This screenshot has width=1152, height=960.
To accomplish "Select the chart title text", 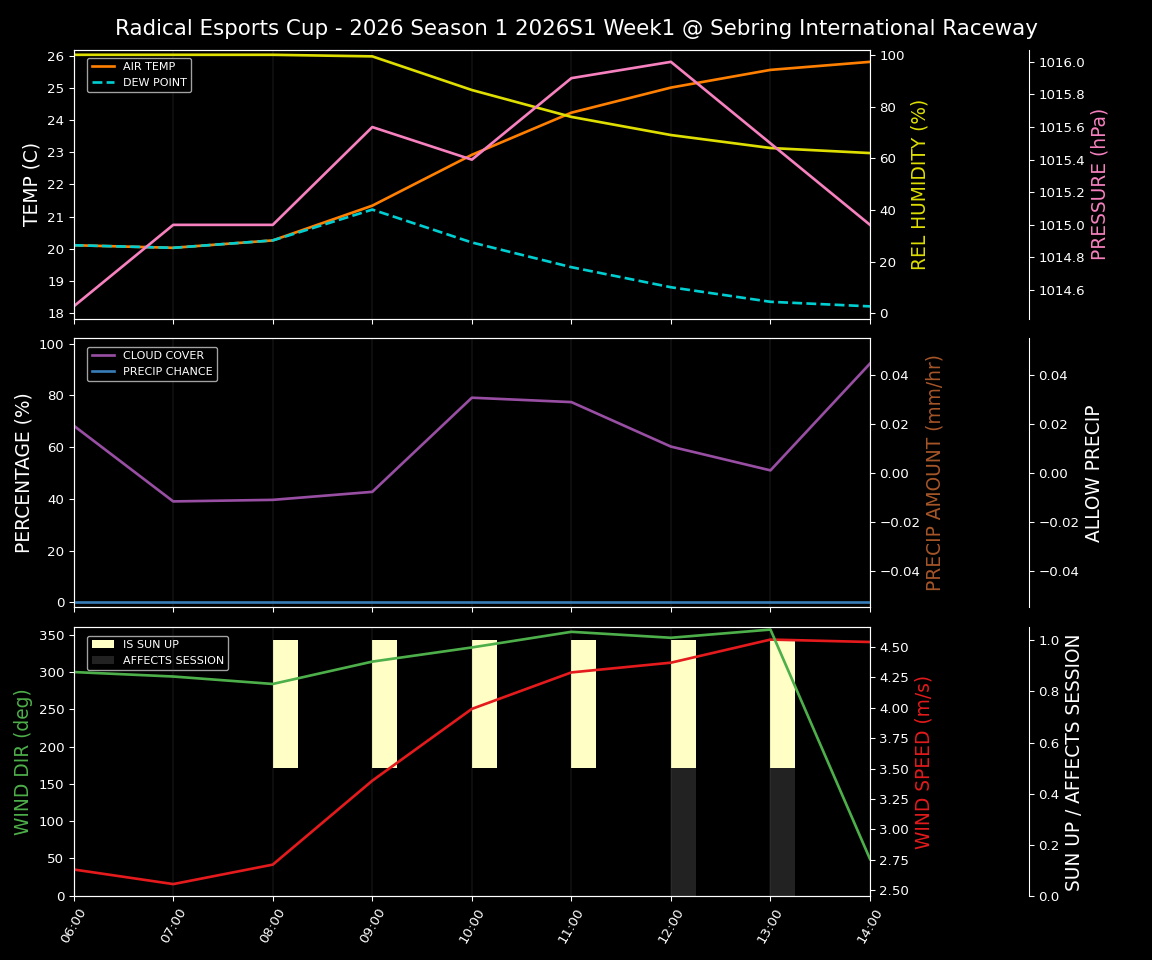I will coord(576,27).
